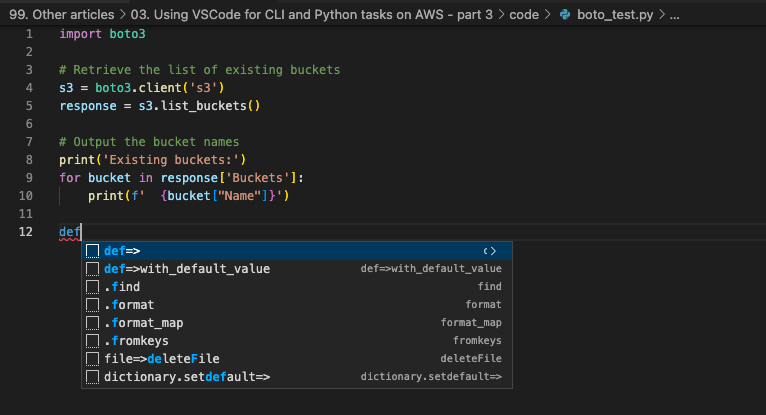Open the 'Using VSCode for CLI' breadcrumb
The height and width of the screenshot is (415, 766).
[x=312, y=15]
